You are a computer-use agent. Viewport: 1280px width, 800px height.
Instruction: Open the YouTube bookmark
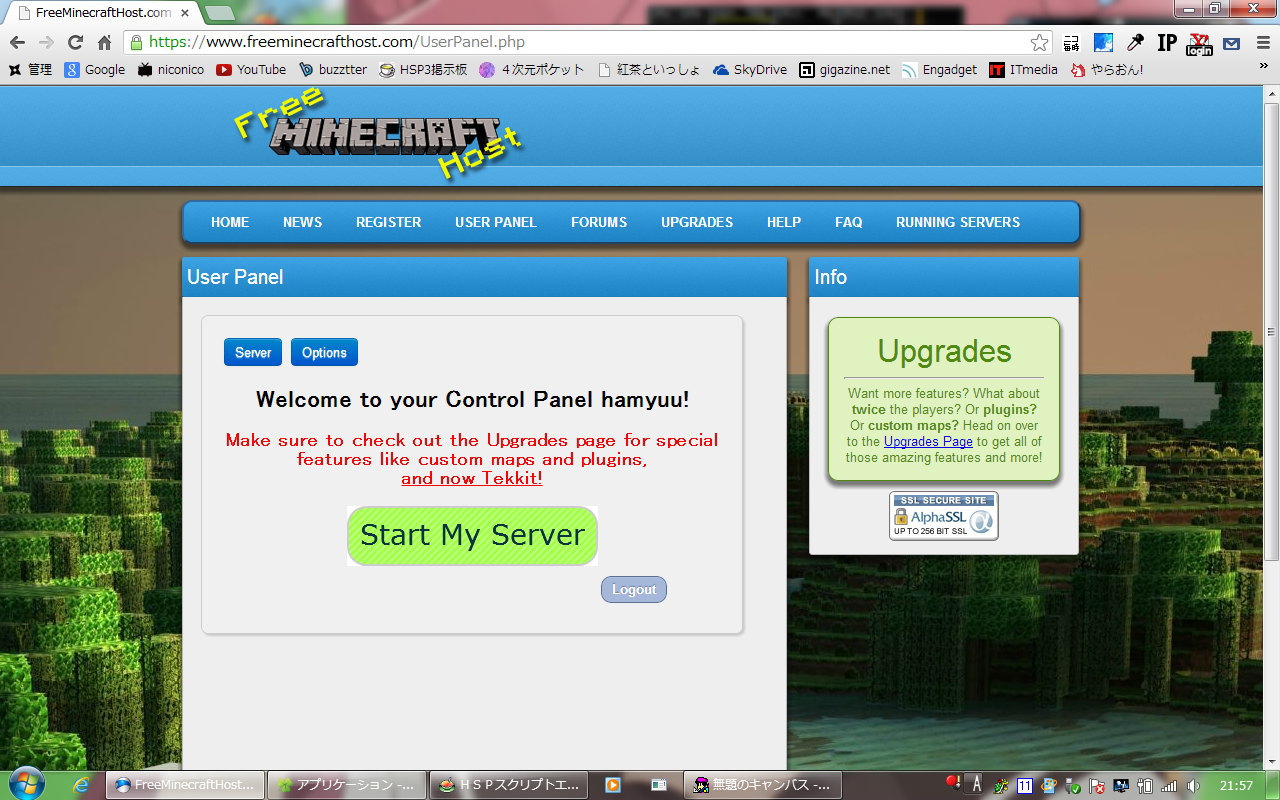251,70
